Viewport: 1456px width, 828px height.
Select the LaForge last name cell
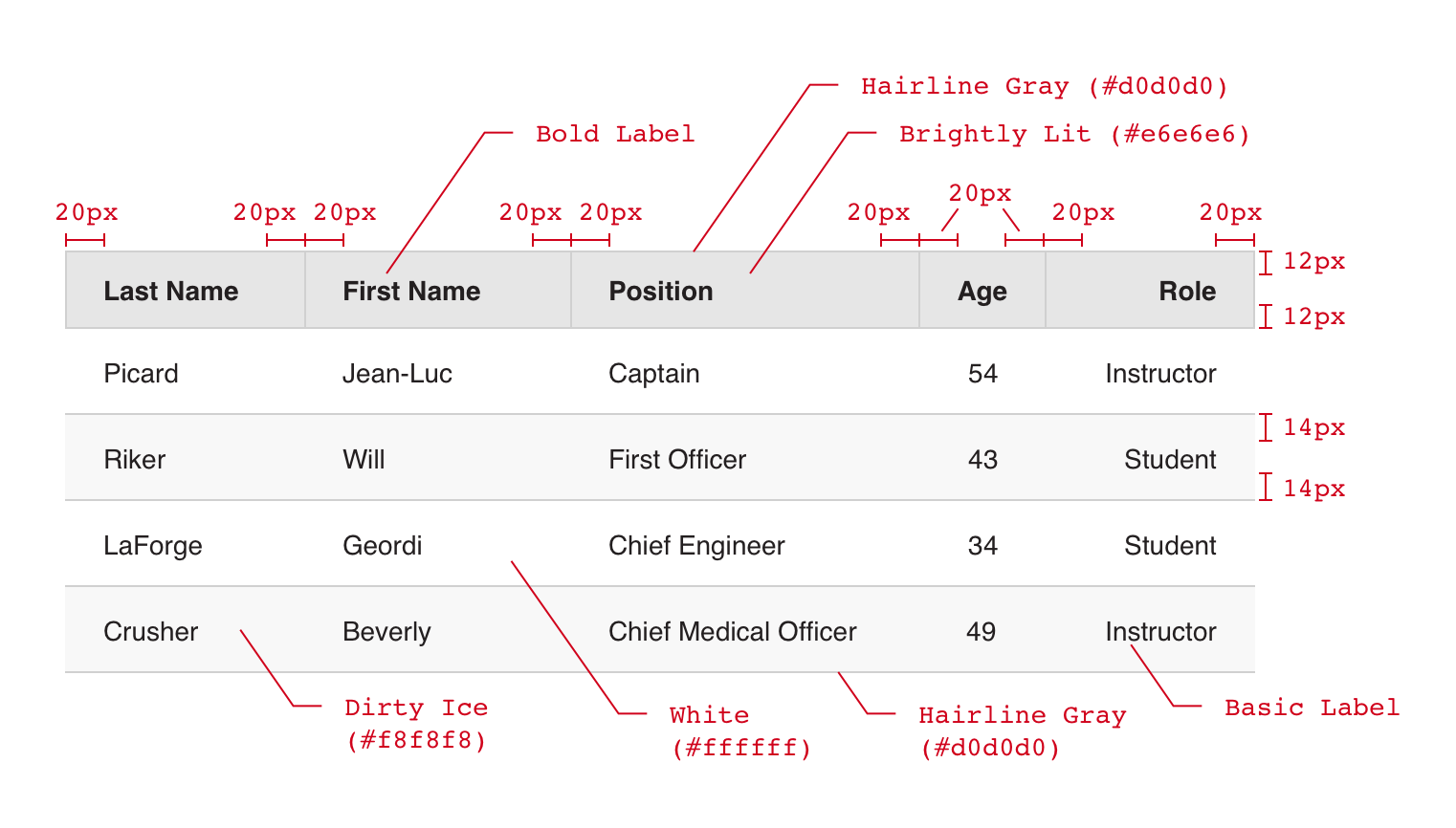tap(153, 545)
